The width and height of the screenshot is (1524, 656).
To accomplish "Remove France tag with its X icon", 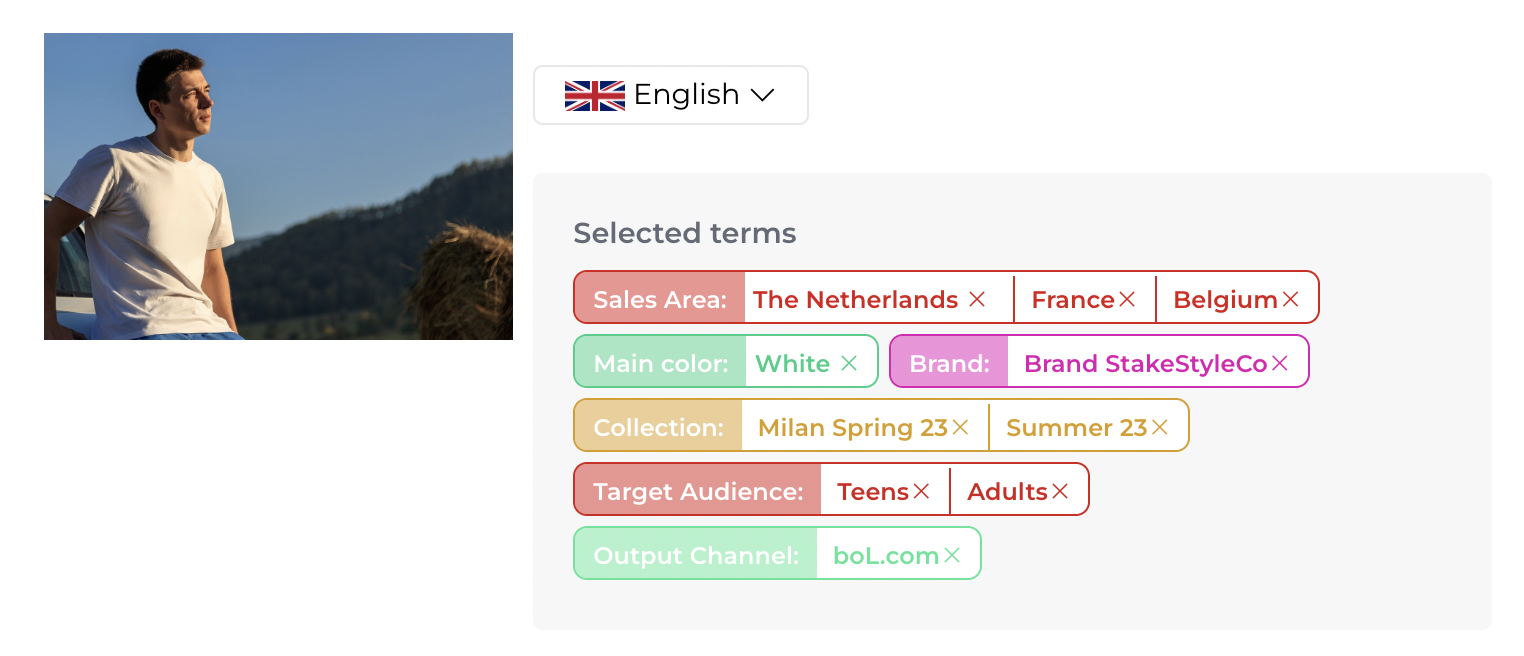I will (x=1127, y=299).
